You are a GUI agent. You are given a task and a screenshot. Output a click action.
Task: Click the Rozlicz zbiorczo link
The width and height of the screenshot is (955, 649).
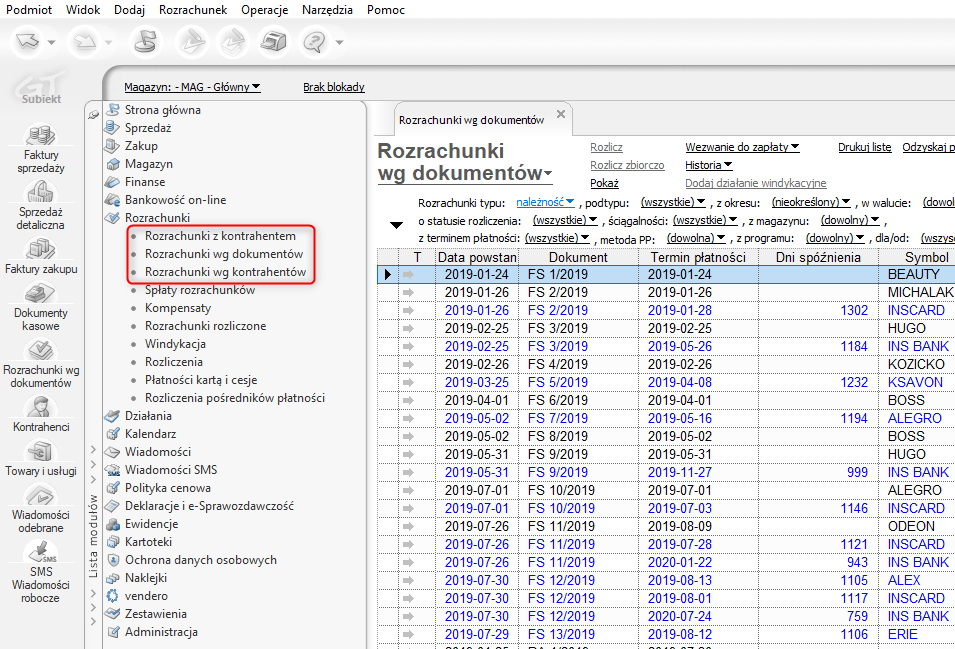click(627, 165)
